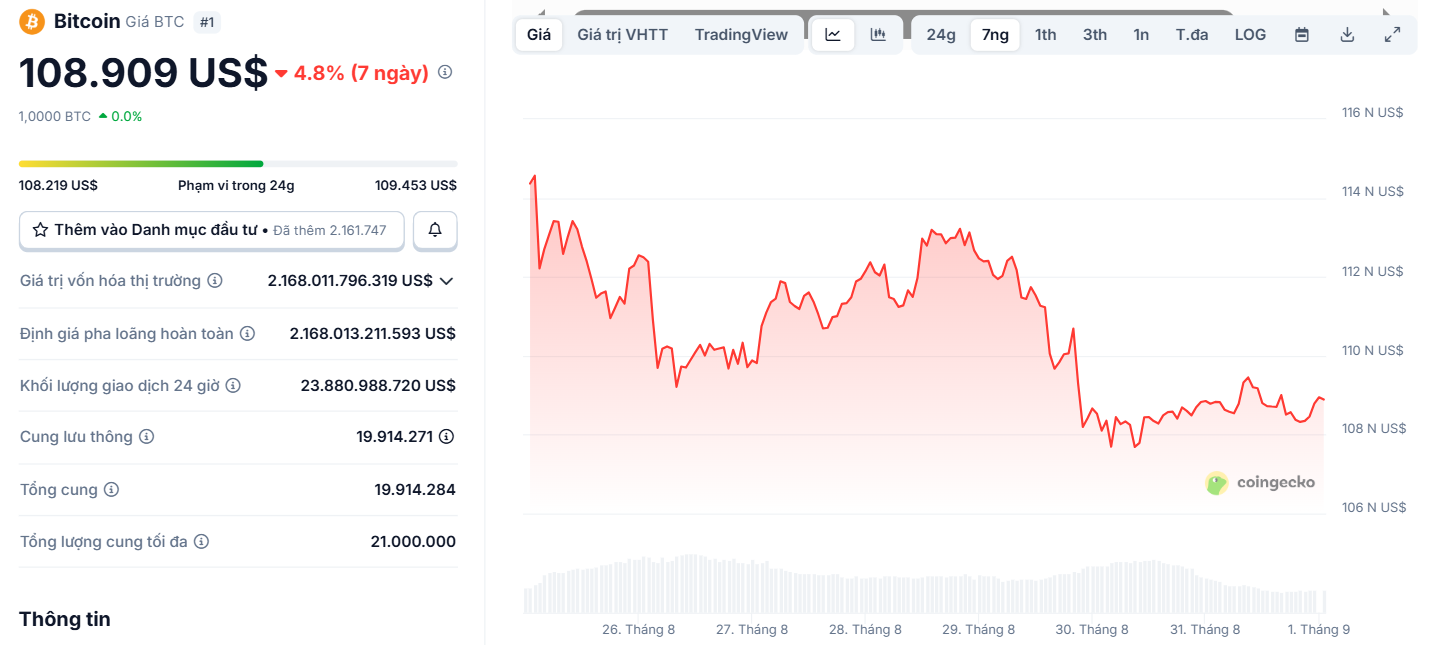Switch to the TradingView tab

[x=741, y=34]
